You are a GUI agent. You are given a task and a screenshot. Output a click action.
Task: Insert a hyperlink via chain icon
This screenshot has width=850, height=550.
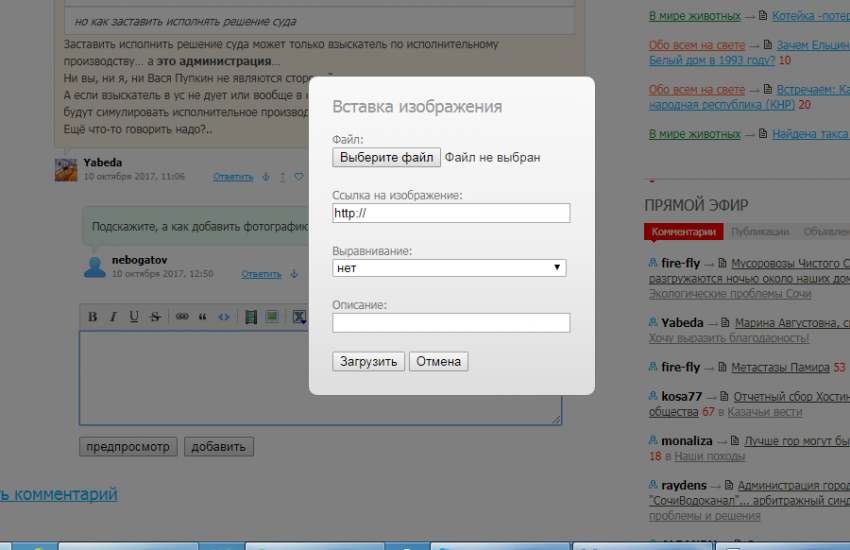click(x=182, y=317)
